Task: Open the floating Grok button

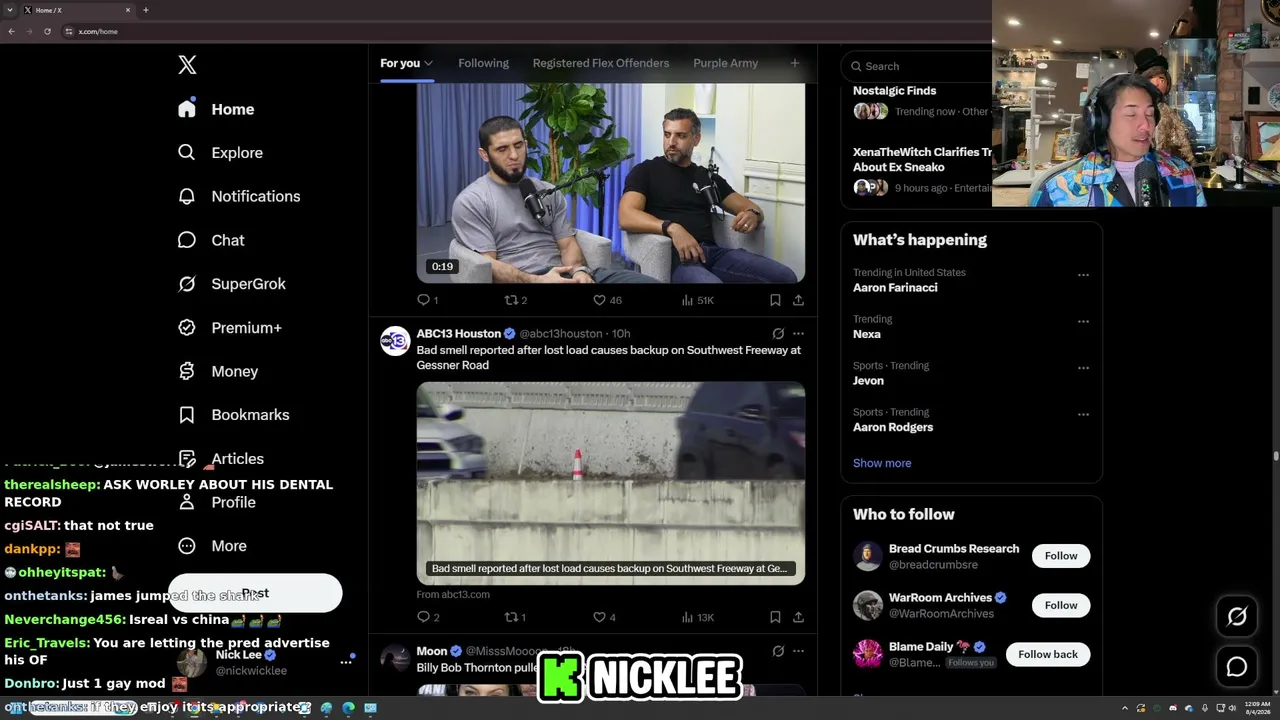Action: point(1237,617)
